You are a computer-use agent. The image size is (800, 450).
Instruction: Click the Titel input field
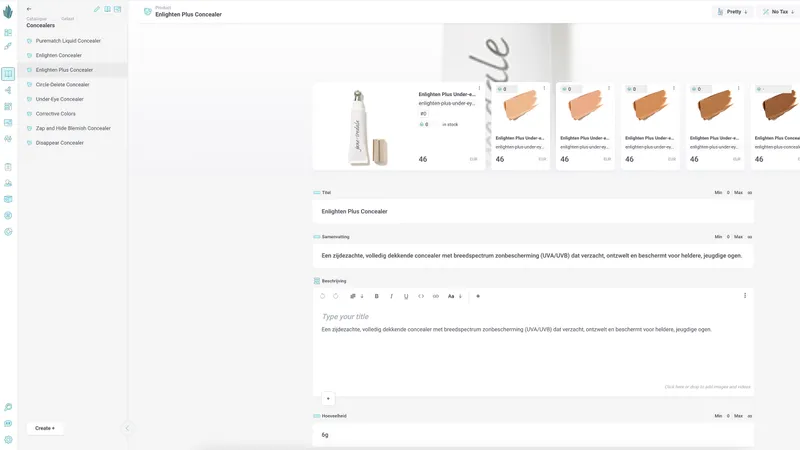click(x=533, y=211)
